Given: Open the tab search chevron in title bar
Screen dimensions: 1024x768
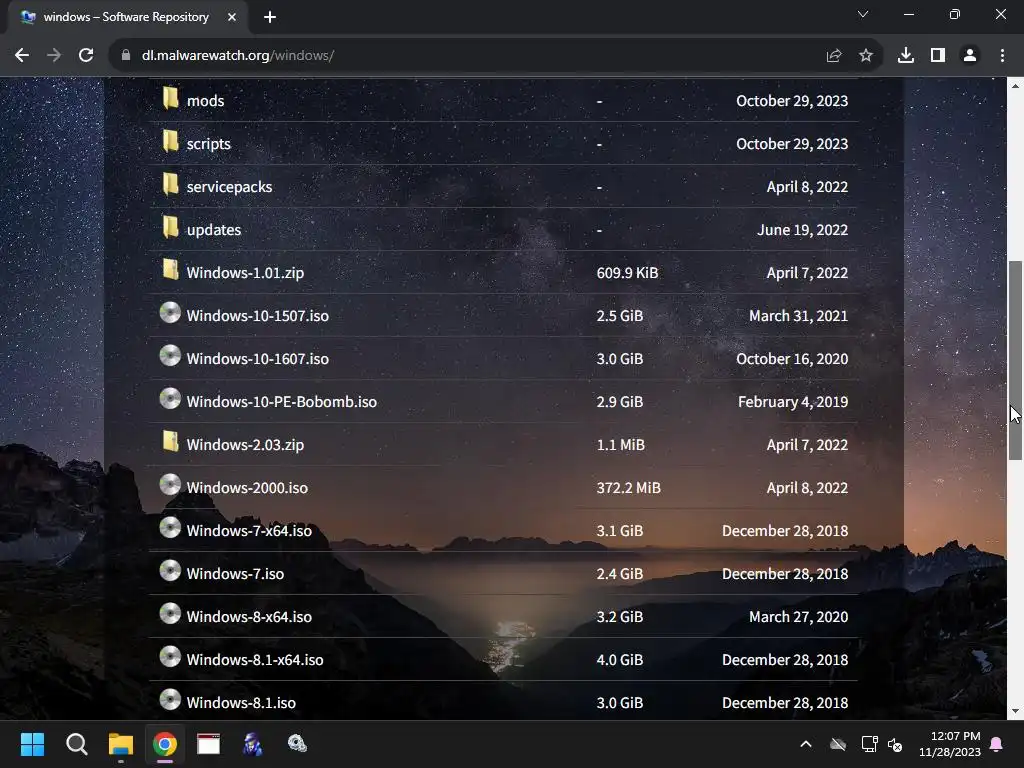Looking at the screenshot, I should click(x=863, y=14).
